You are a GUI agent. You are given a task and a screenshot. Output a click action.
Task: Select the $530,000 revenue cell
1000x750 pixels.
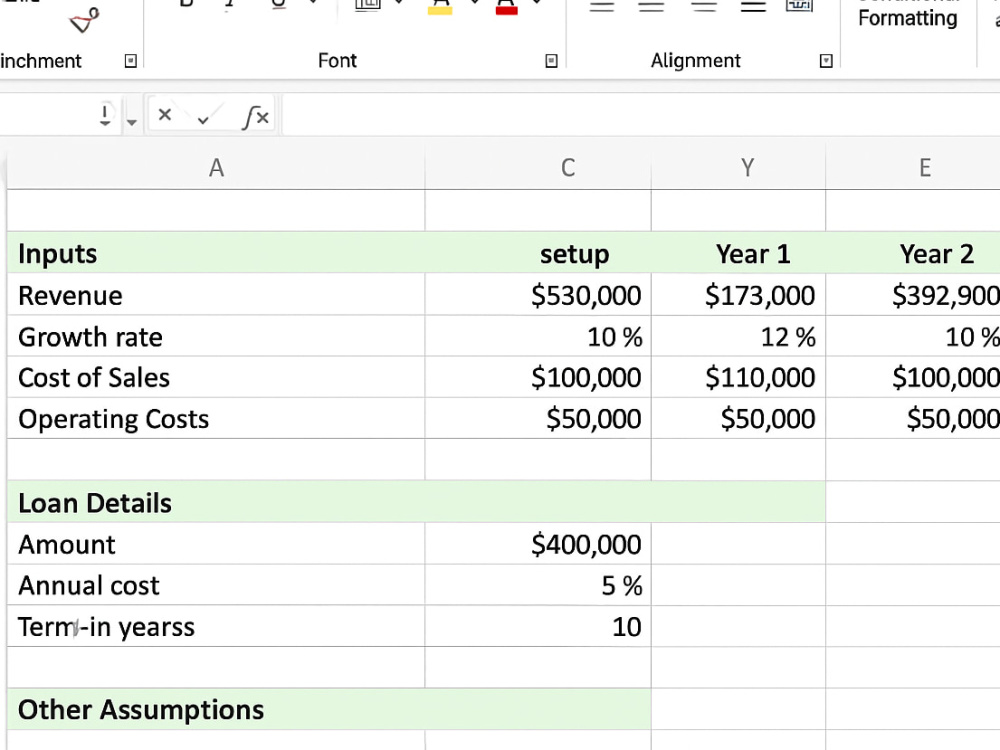[538, 295]
